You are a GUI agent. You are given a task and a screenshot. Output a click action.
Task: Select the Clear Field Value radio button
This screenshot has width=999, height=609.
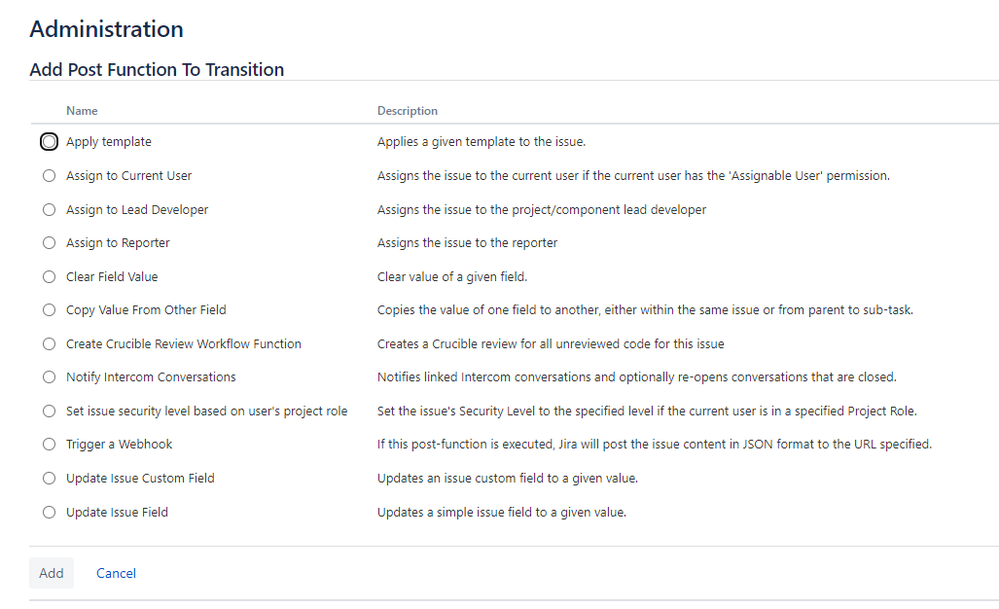click(49, 277)
